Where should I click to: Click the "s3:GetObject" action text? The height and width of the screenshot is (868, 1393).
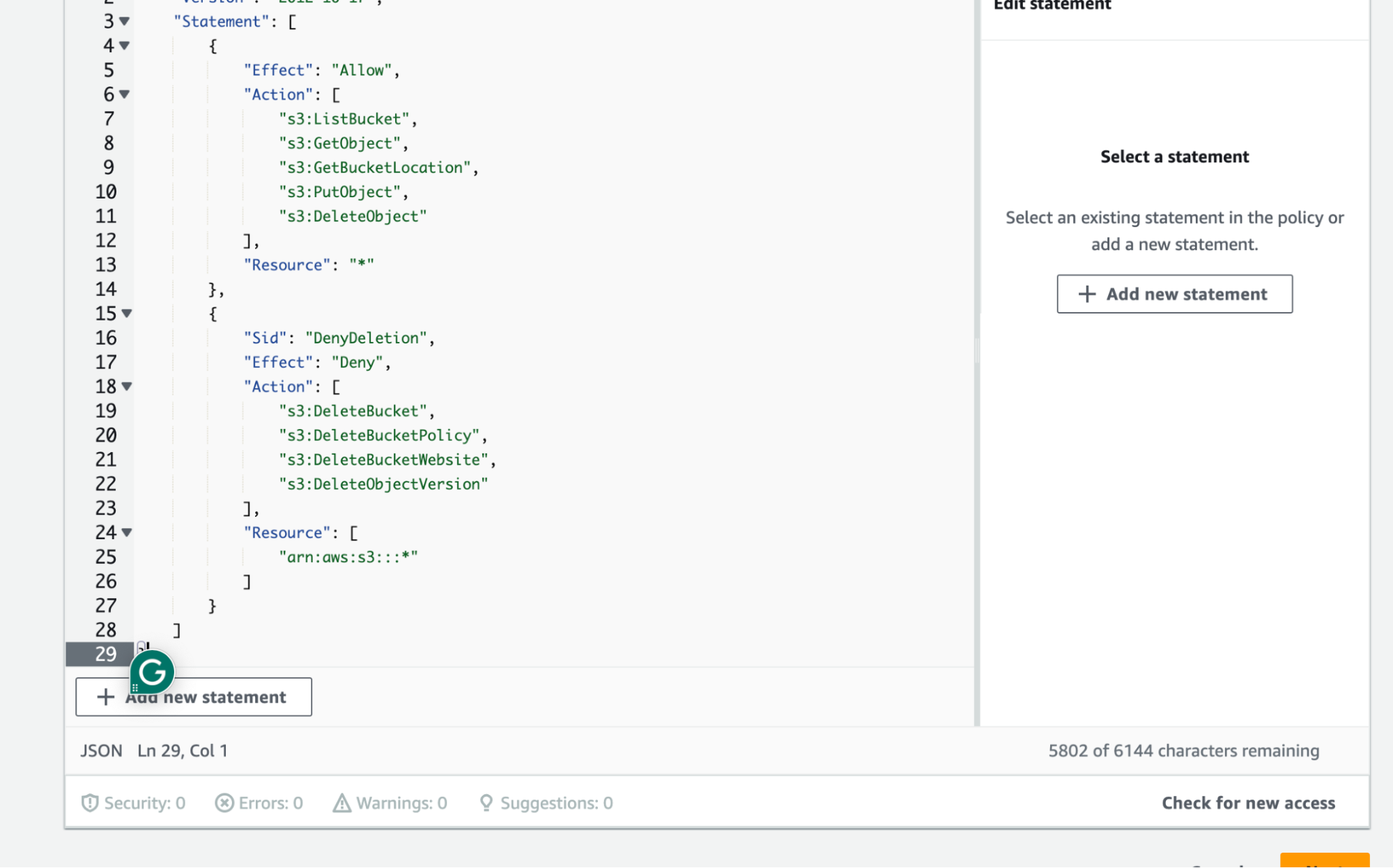tap(340, 144)
